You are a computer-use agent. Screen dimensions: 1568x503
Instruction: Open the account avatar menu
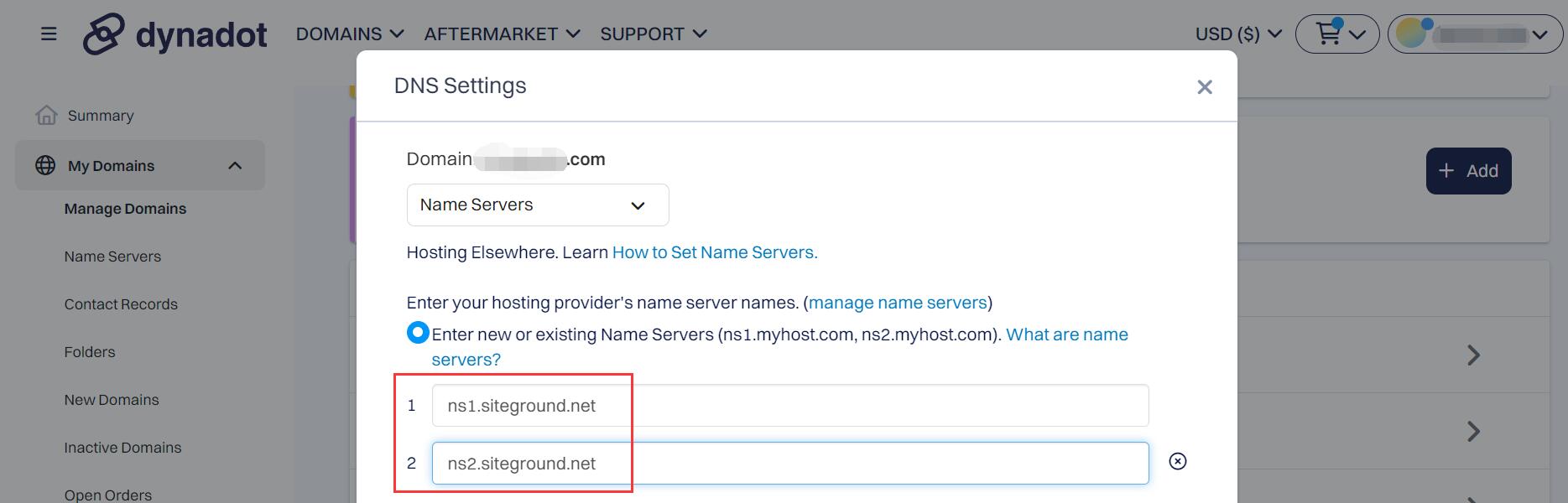tap(1475, 34)
